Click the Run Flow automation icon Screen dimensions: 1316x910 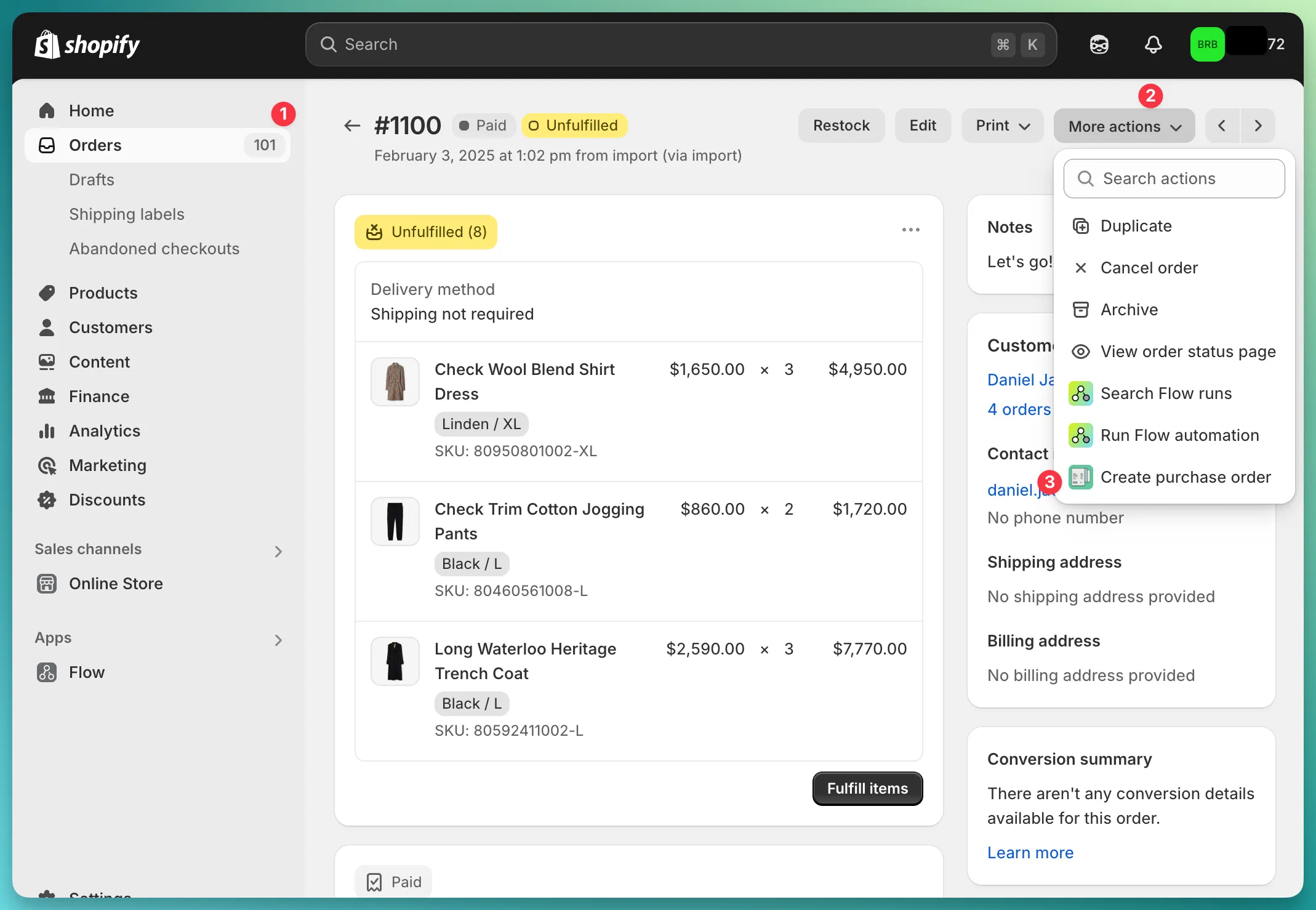[1081, 435]
